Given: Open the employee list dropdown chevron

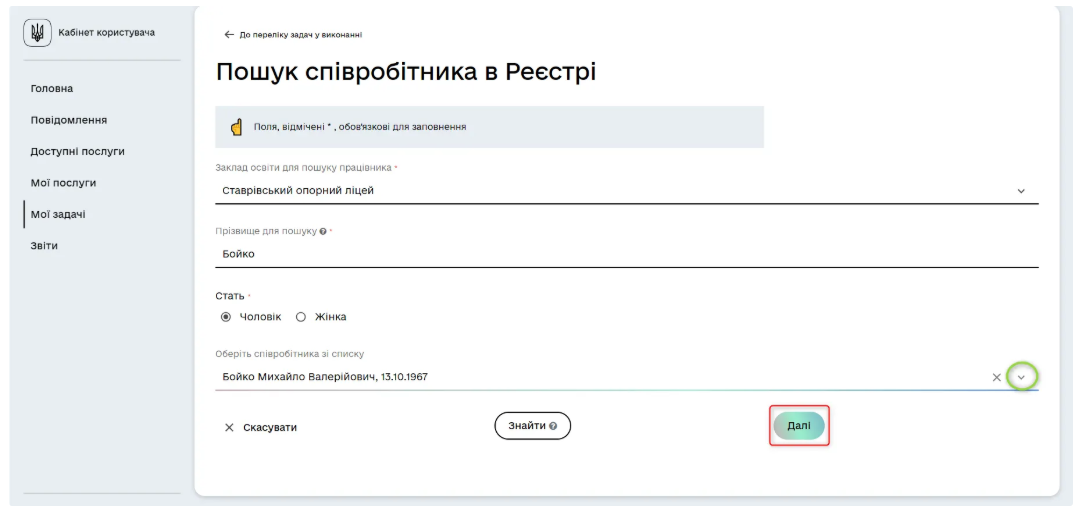Looking at the screenshot, I should 1021,377.
